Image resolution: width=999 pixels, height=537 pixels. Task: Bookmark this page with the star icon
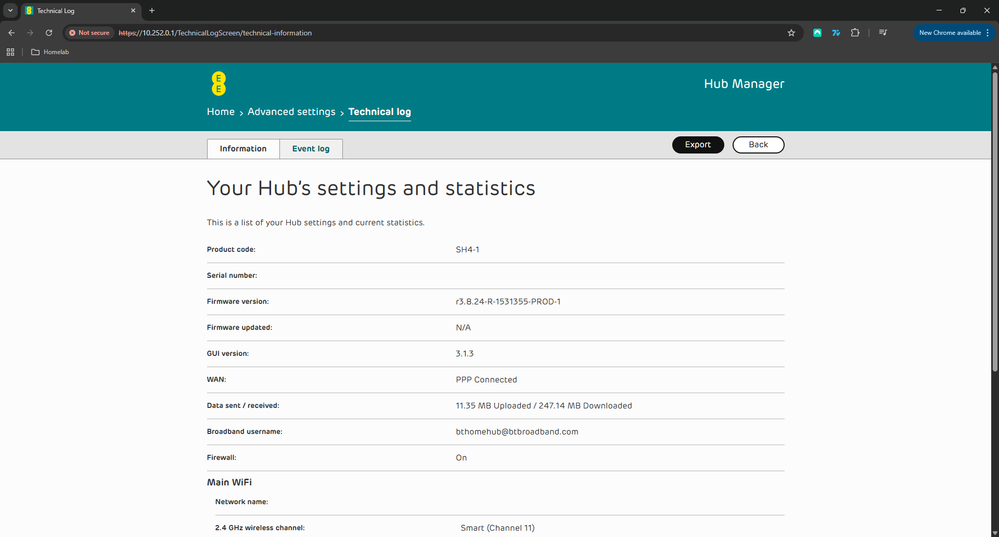(791, 32)
